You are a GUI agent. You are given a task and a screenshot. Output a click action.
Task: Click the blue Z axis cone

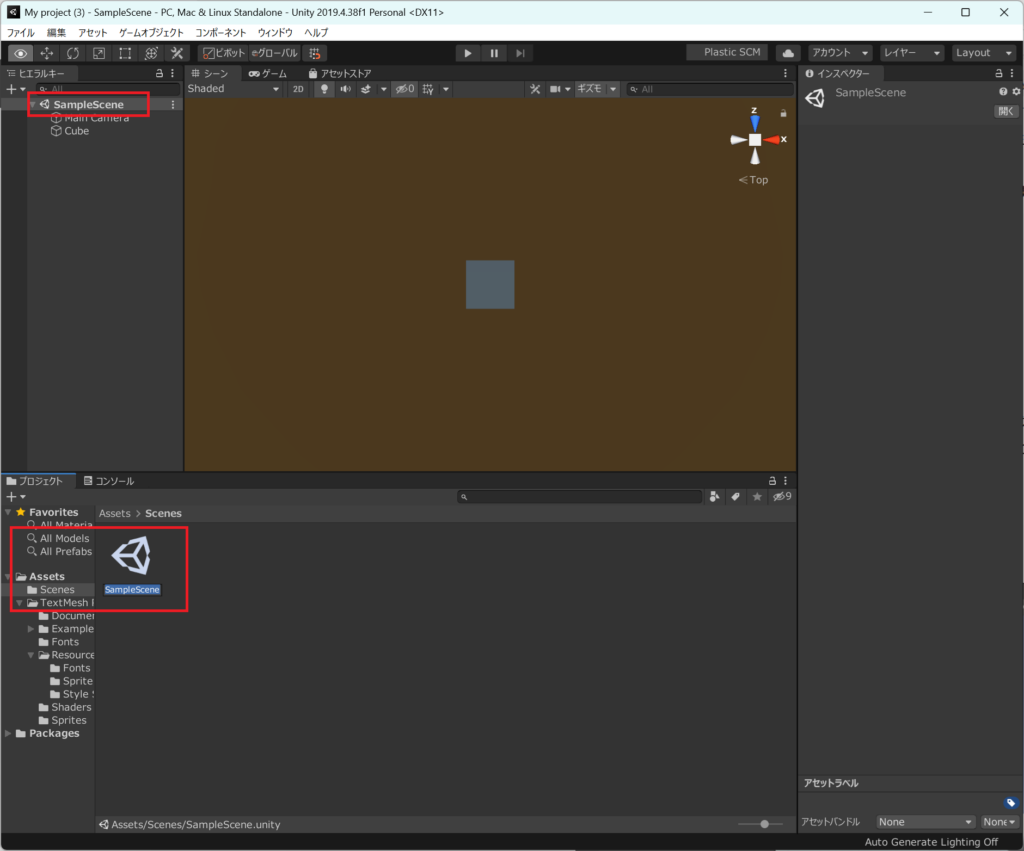[755, 123]
